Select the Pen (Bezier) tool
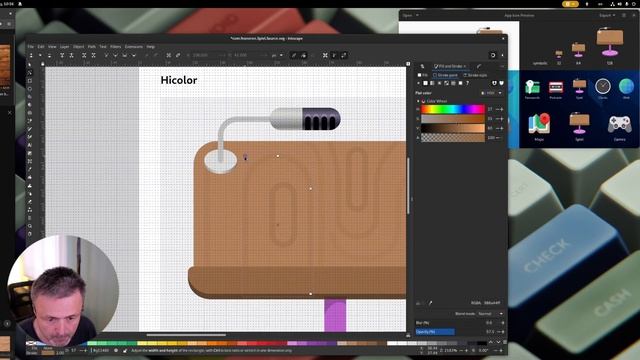The image size is (640, 360). pyautogui.click(x=30, y=120)
